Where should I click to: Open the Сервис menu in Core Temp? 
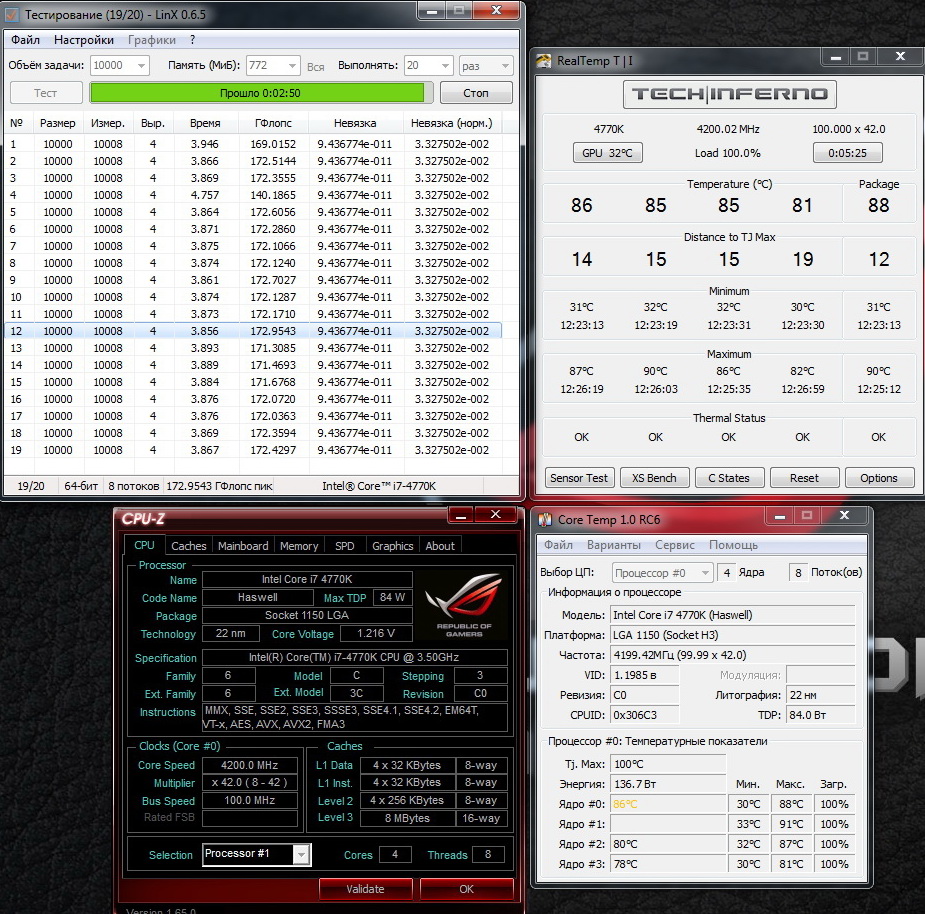[674, 545]
